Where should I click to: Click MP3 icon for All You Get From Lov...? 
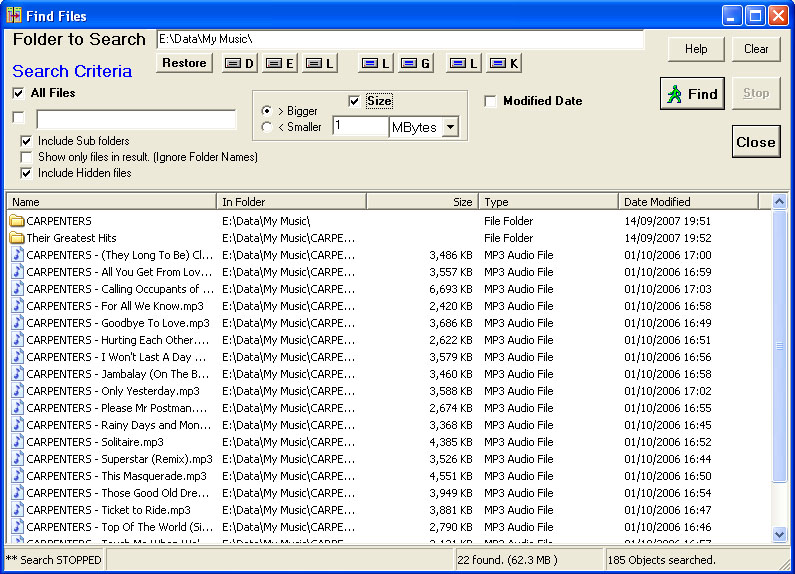click(18, 272)
